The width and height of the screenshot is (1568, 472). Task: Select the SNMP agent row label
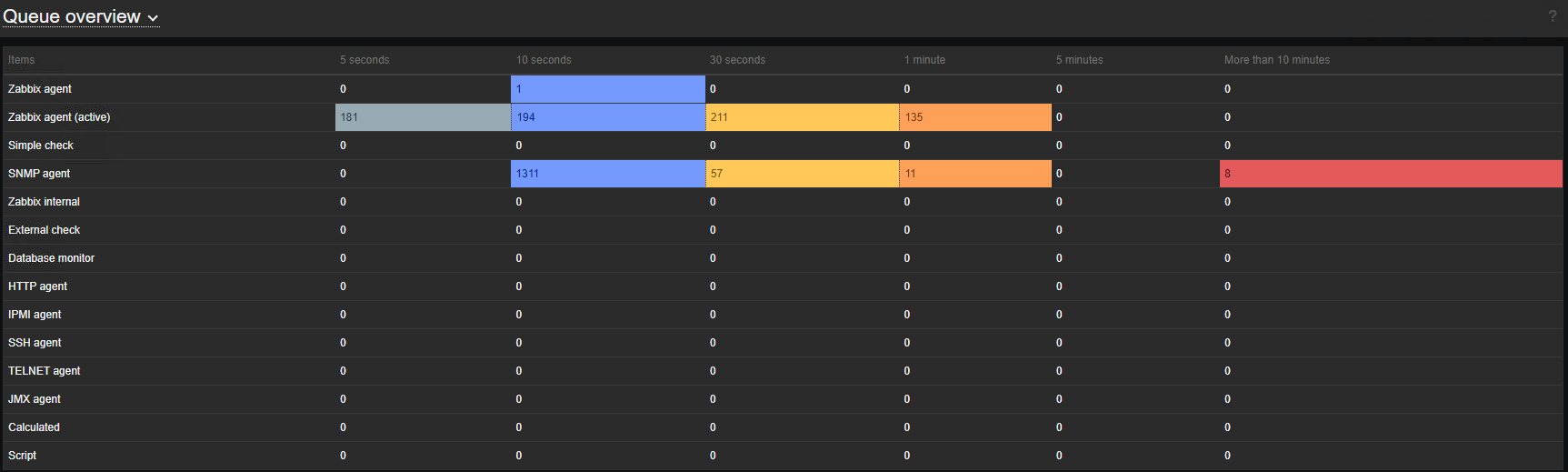[39, 174]
